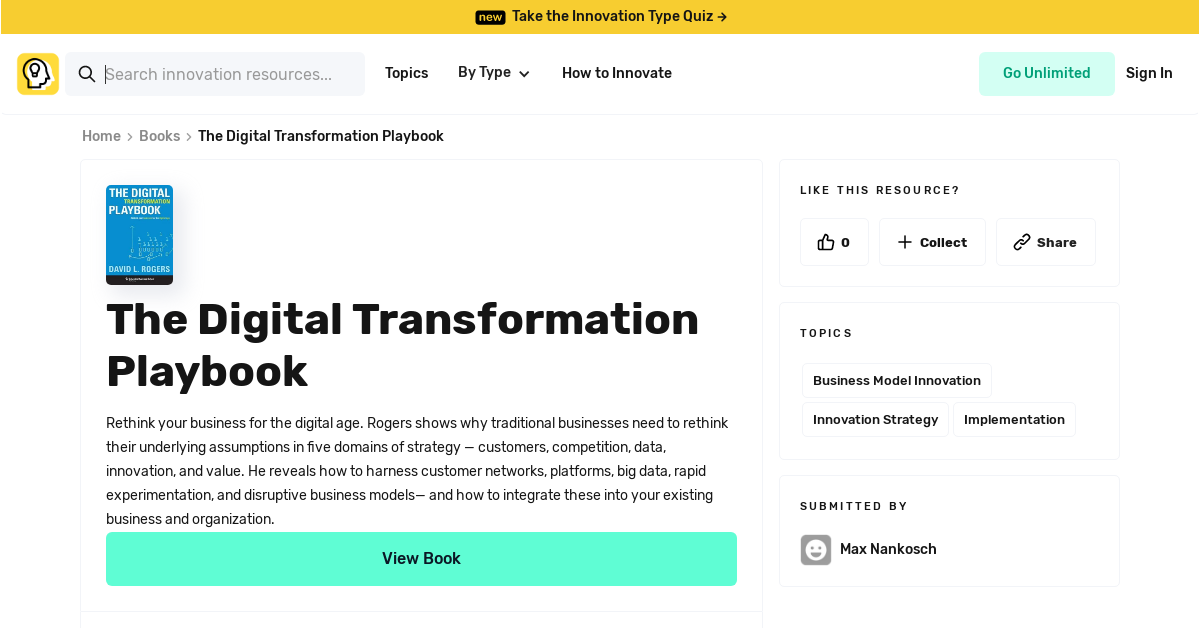This screenshot has width=1200, height=628.
Task: Open the Innovation Strategy topic filter
Action: point(875,419)
